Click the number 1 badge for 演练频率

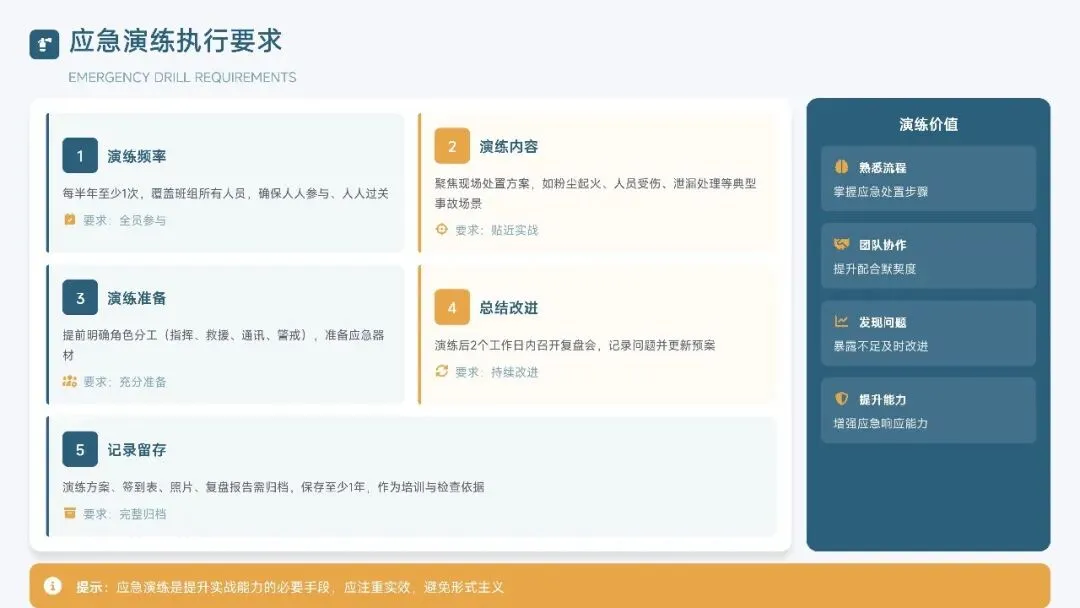80,156
